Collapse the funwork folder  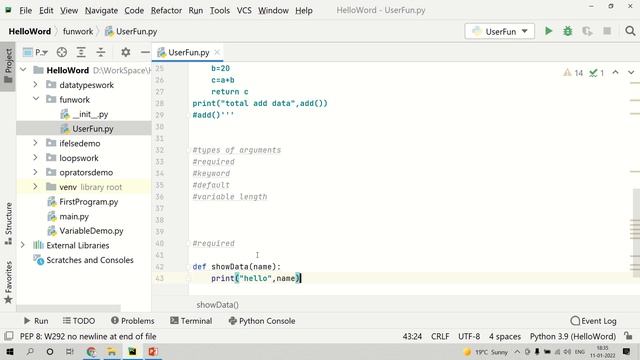(36, 99)
